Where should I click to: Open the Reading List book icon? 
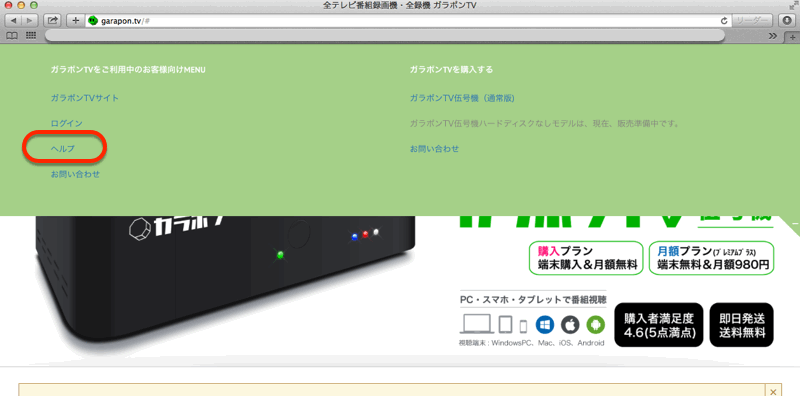click(x=11, y=35)
